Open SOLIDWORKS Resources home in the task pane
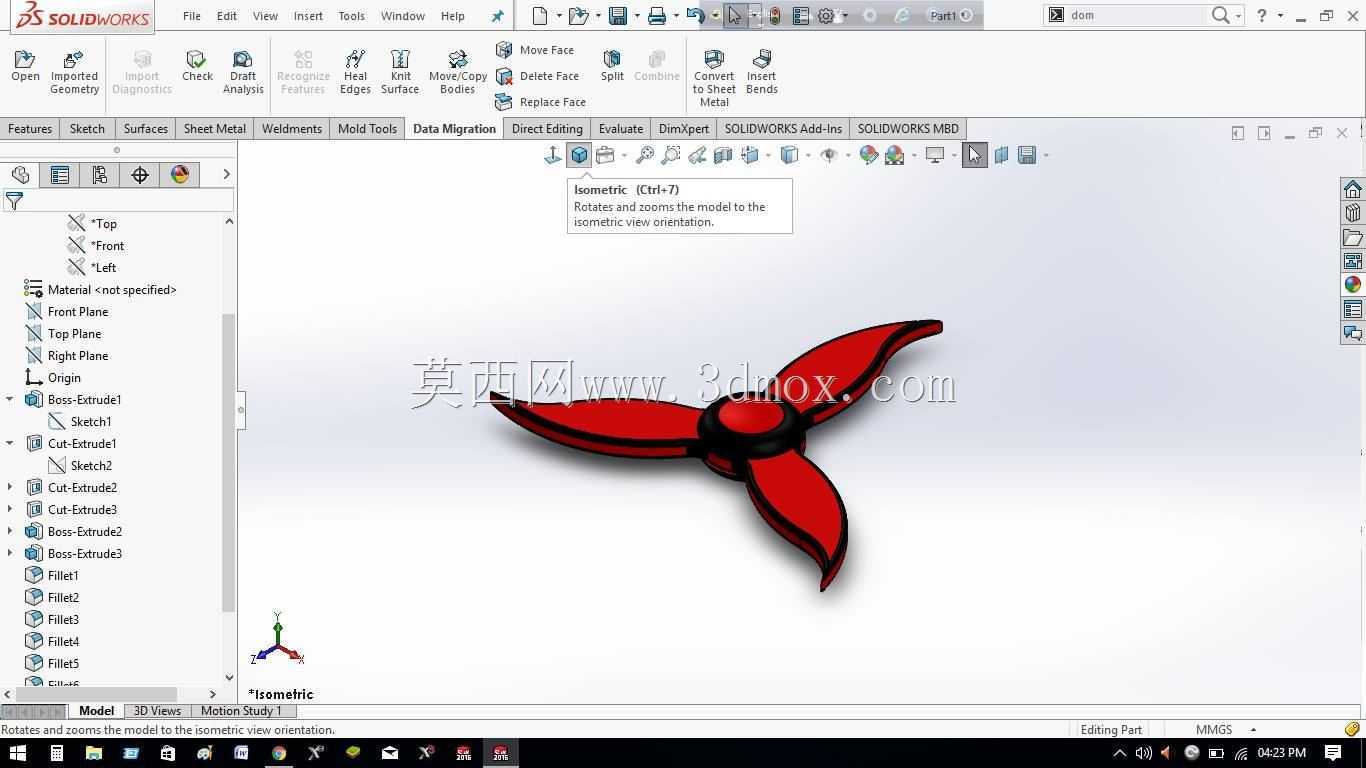Image resolution: width=1366 pixels, height=768 pixels. tap(1353, 190)
